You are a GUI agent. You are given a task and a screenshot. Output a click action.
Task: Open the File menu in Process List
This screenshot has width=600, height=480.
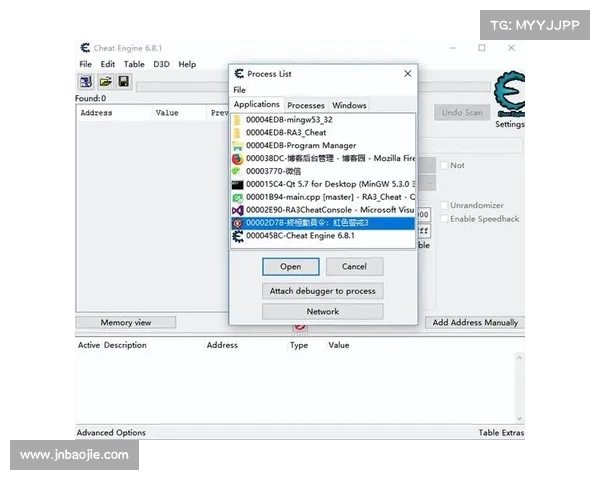tap(240, 90)
